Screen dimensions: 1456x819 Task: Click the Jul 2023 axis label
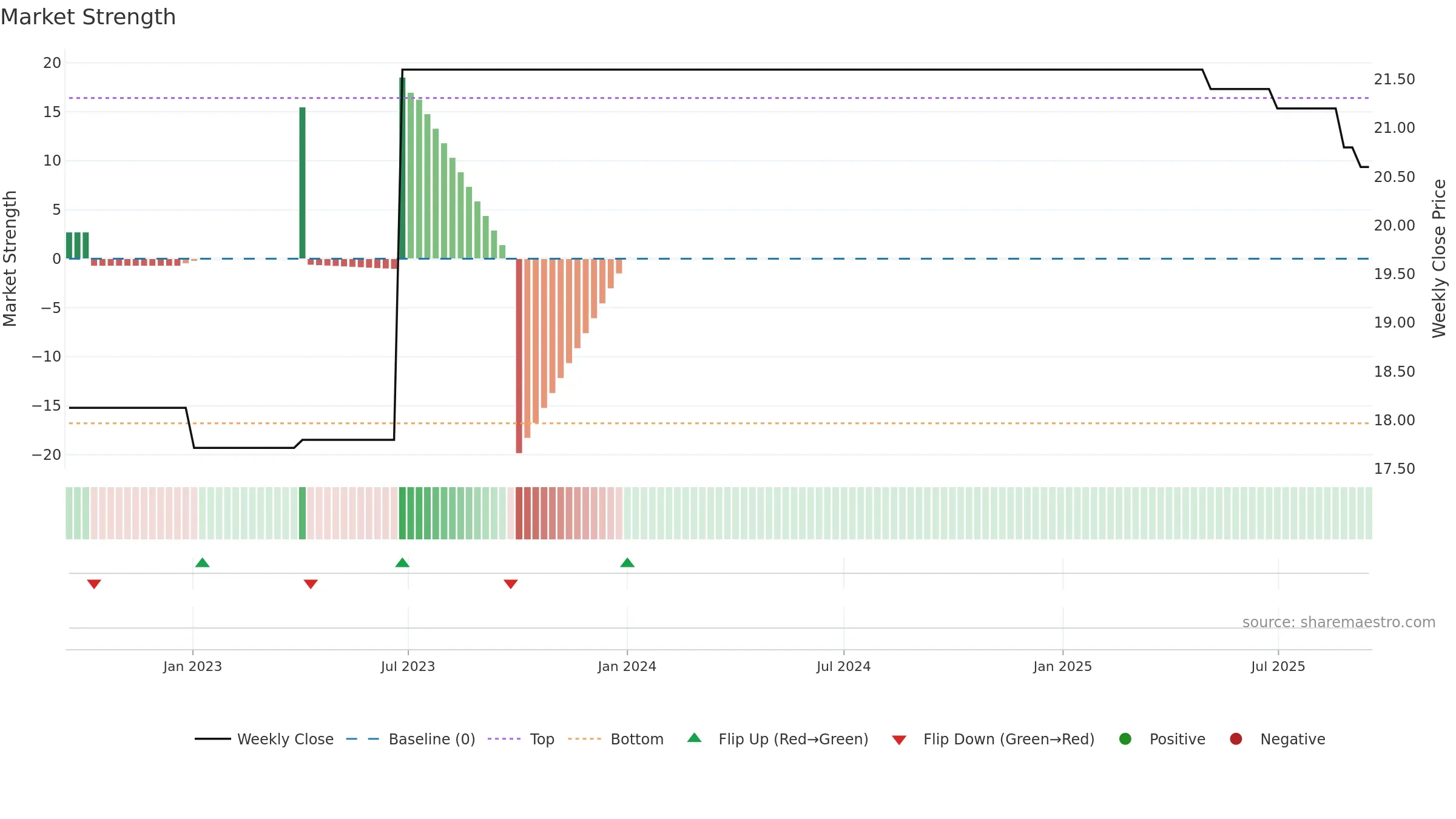tap(408, 667)
